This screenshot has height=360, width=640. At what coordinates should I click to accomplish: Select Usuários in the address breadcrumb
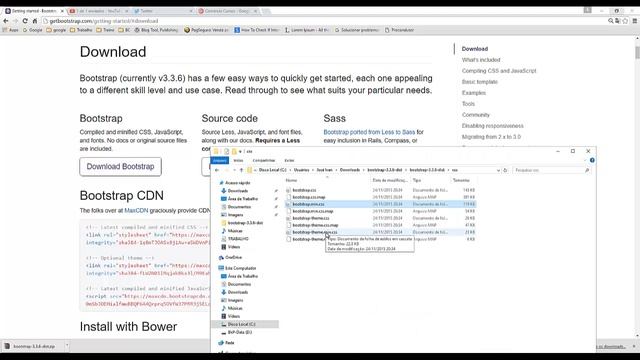click(302, 170)
